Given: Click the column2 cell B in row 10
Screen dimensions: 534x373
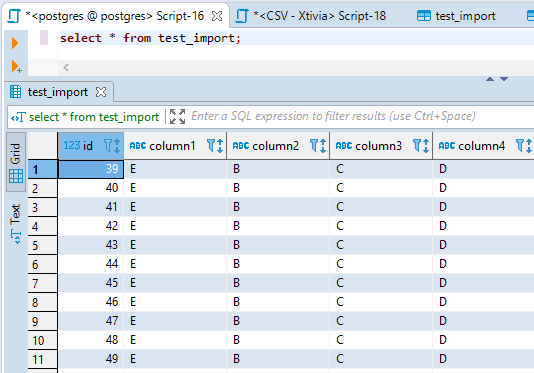Looking at the screenshot, I should 278,340.
